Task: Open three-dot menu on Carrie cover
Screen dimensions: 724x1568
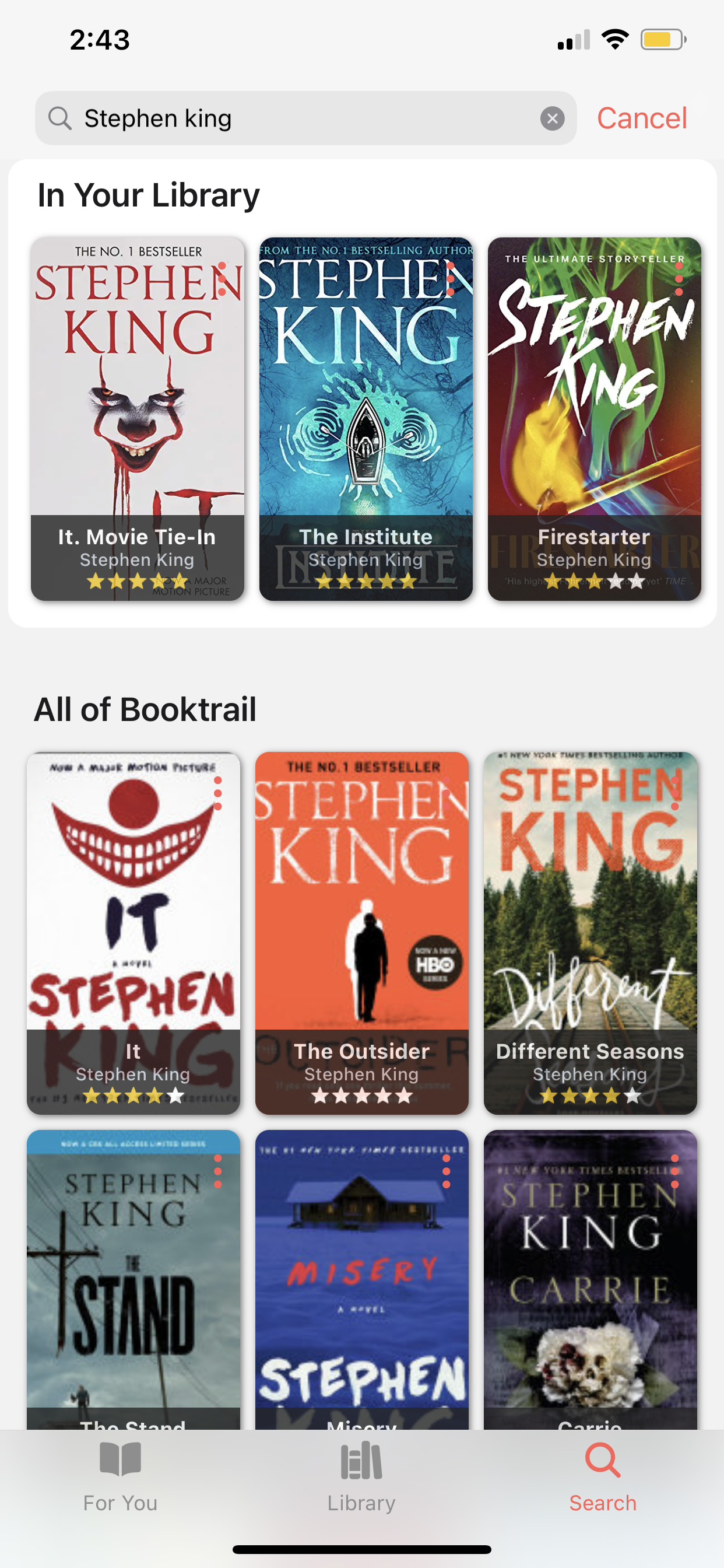Action: tap(674, 1171)
